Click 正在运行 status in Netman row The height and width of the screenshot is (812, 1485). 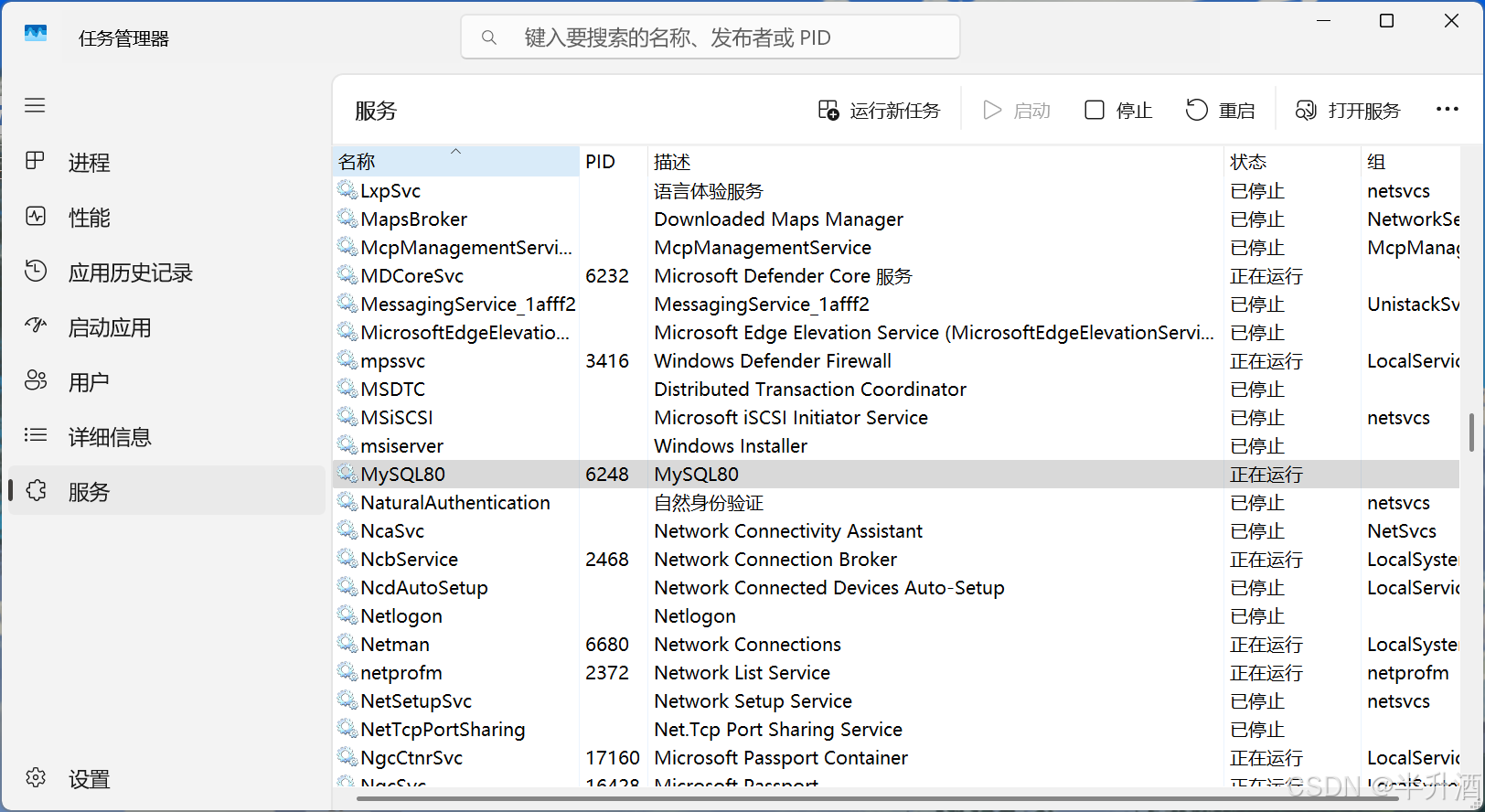coord(1266,645)
